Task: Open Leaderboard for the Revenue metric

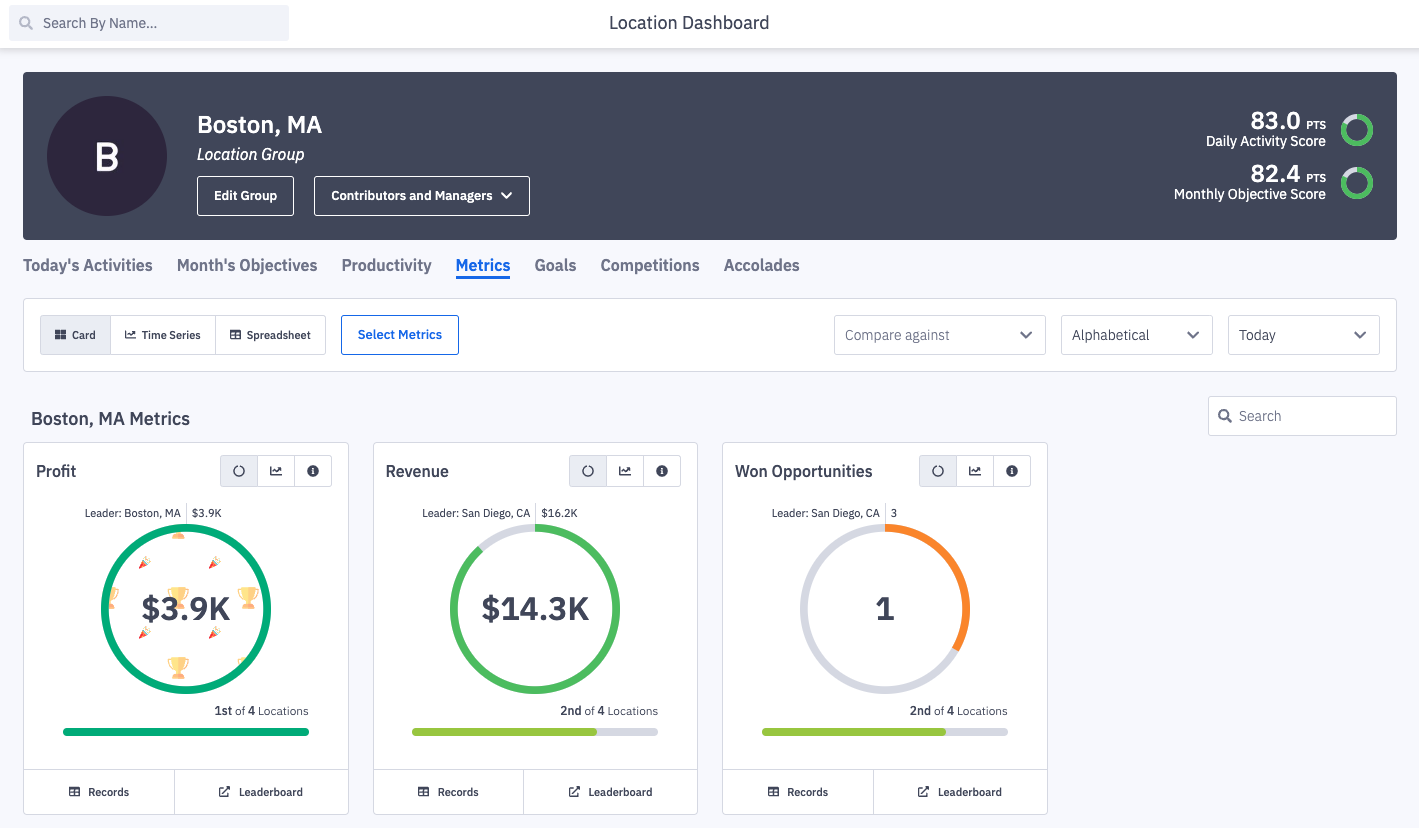Action: pos(610,792)
